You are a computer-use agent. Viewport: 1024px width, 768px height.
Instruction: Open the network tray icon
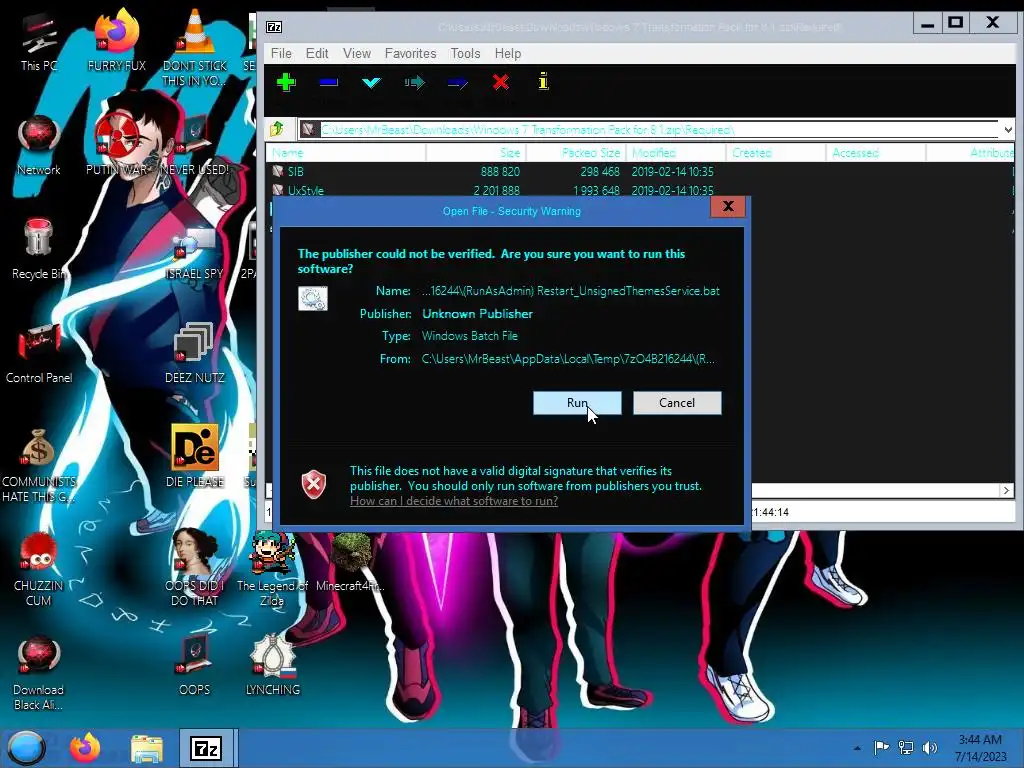tap(905, 747)
